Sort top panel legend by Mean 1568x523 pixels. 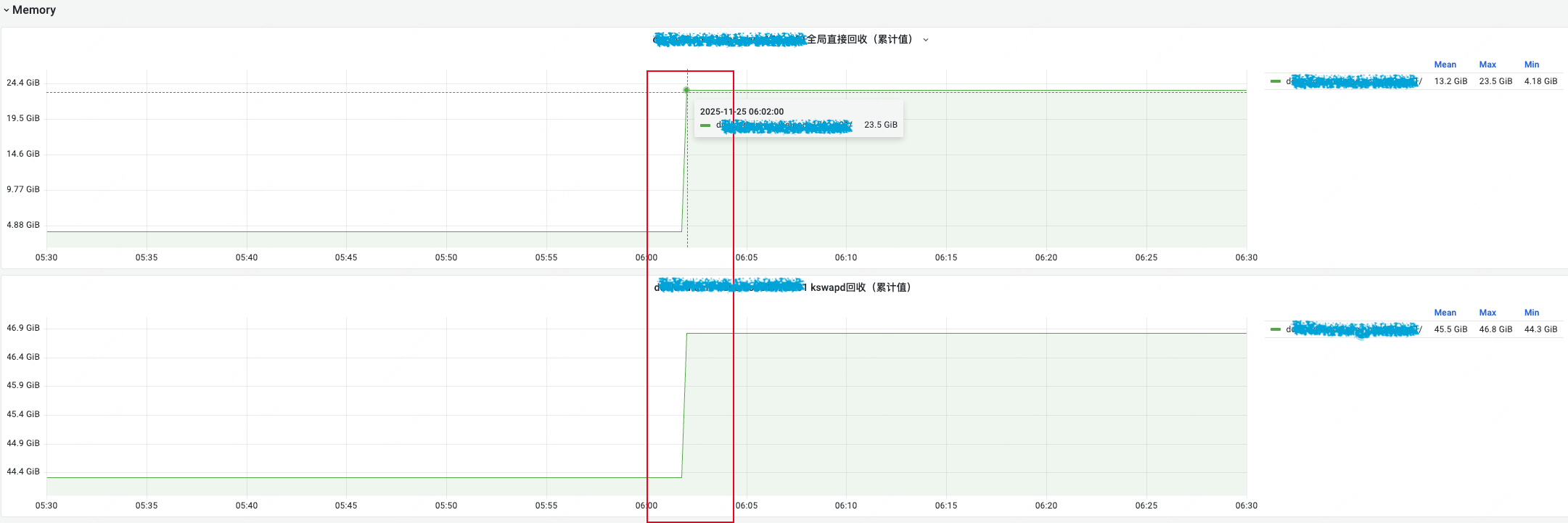tap(1445, 65)
